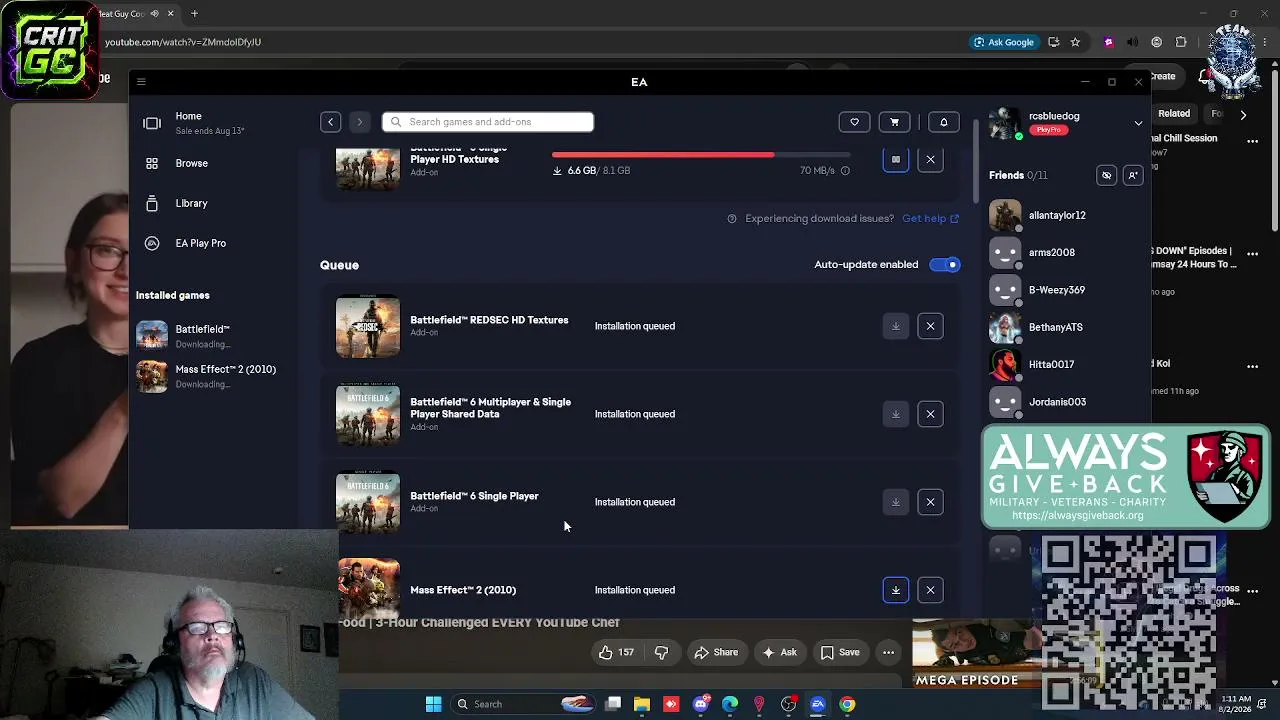The width and height of the screenshot is (1280, 720).
Task: Open friend BethanyATS
Action: coord(1056,327)
